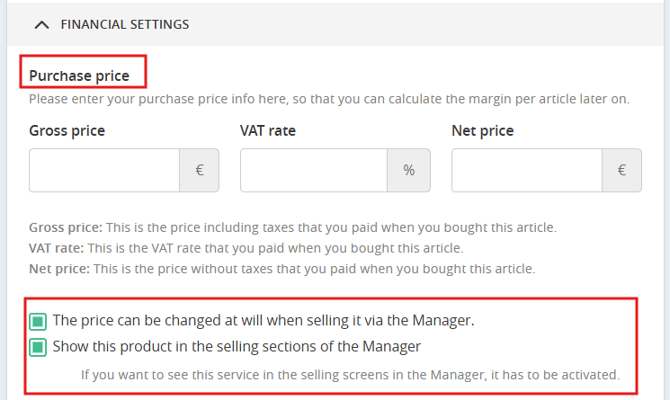Click the Net price explanation text

click(282, 269)
